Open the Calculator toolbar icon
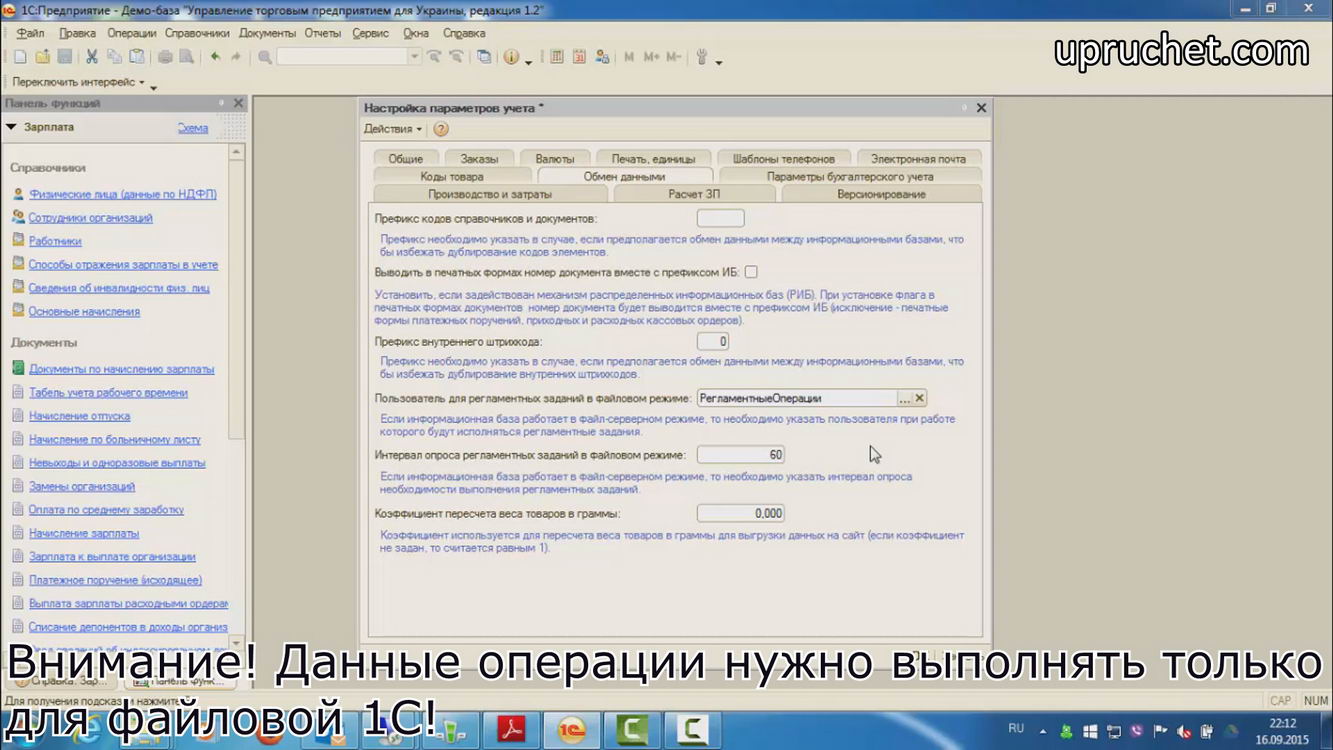The height and width of the screenshot is (750, 1333). (x=557, y=57)
